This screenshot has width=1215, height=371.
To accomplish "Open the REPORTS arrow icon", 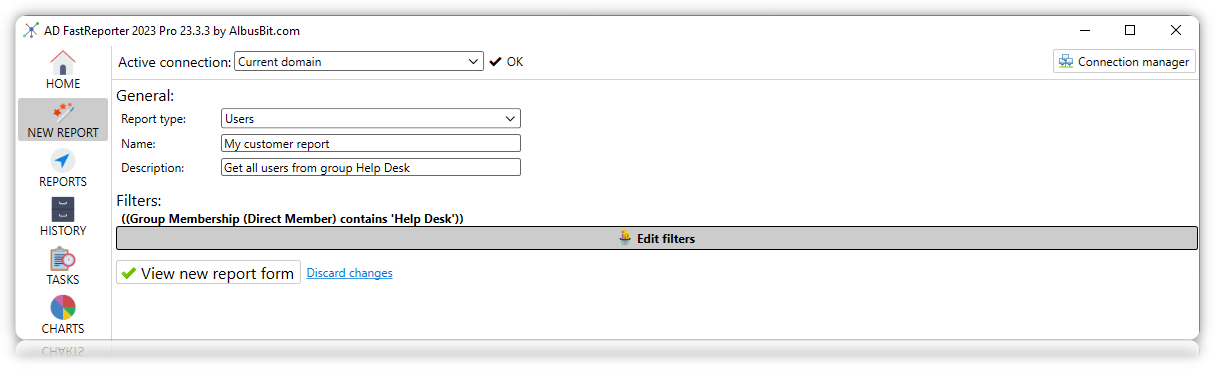I will pyautogui.click(x=63, y=161).
